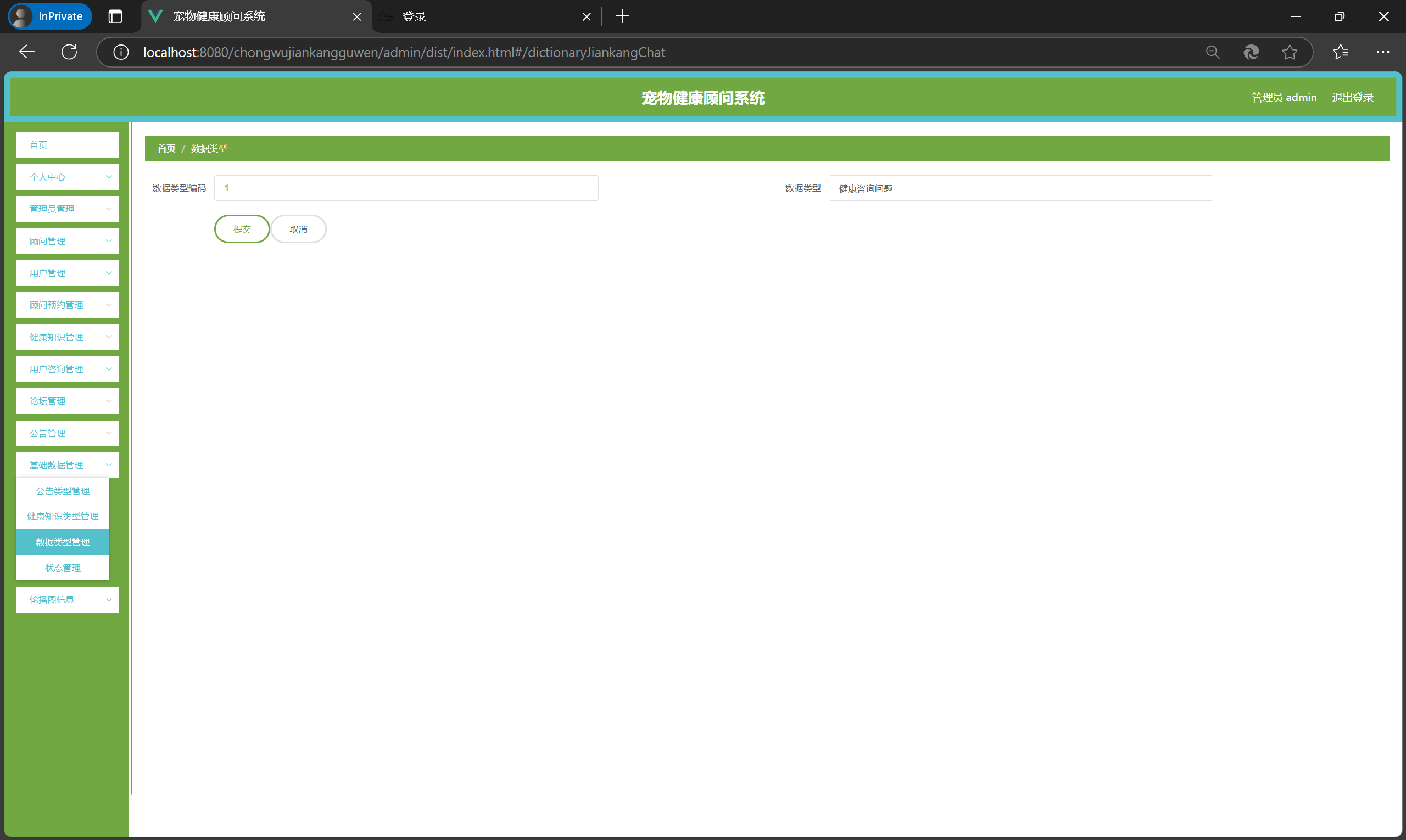The height and width of the screenshot is (840, 1406).
Task: Click the 提交 submit button
Action: pos(242,229)
